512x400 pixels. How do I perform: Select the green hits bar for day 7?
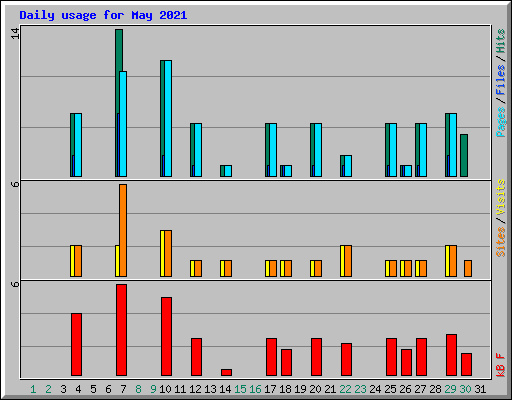point(119,50)
